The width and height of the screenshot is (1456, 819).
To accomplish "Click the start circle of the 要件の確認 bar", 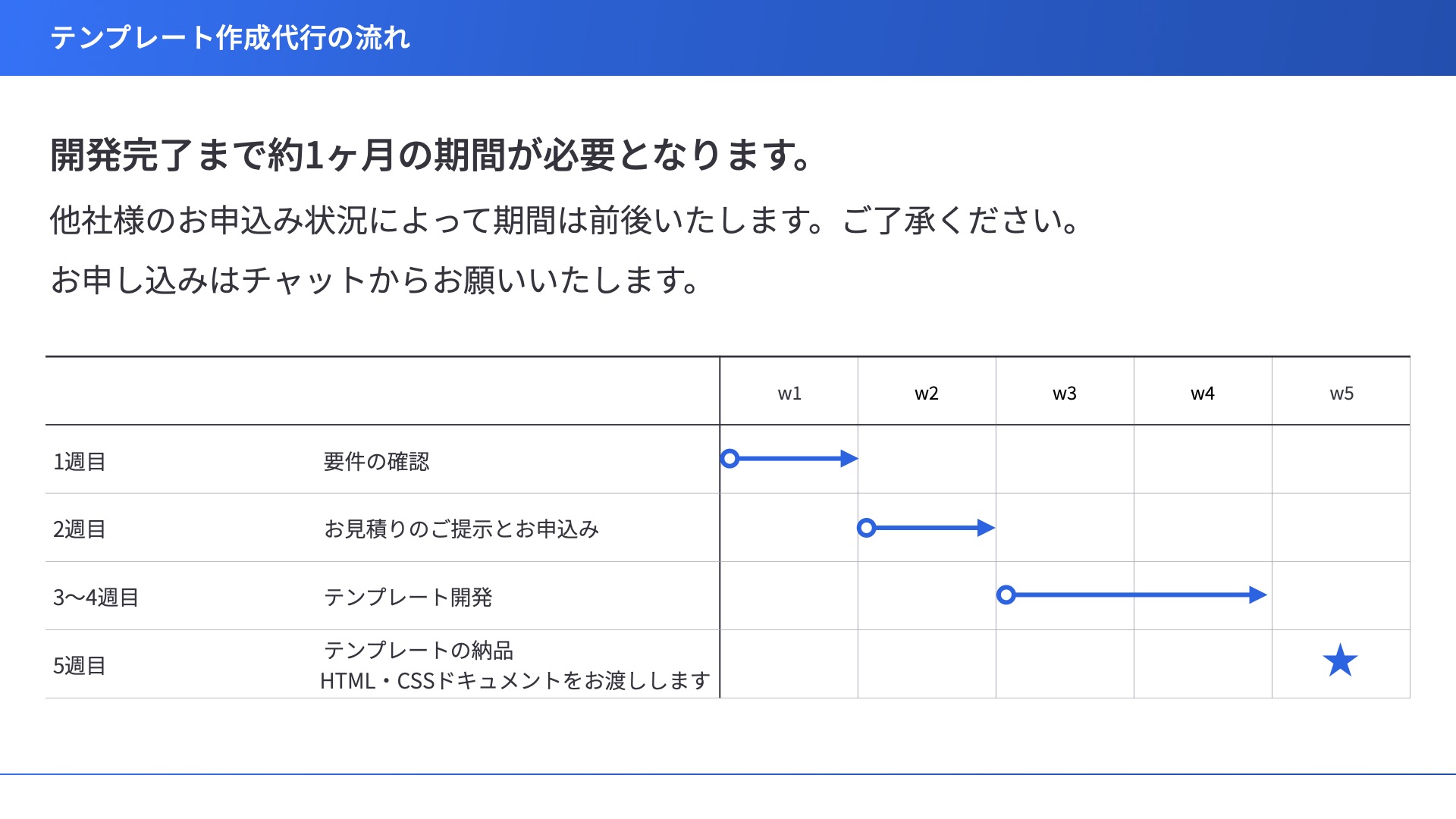I will (x=730, y=459).
